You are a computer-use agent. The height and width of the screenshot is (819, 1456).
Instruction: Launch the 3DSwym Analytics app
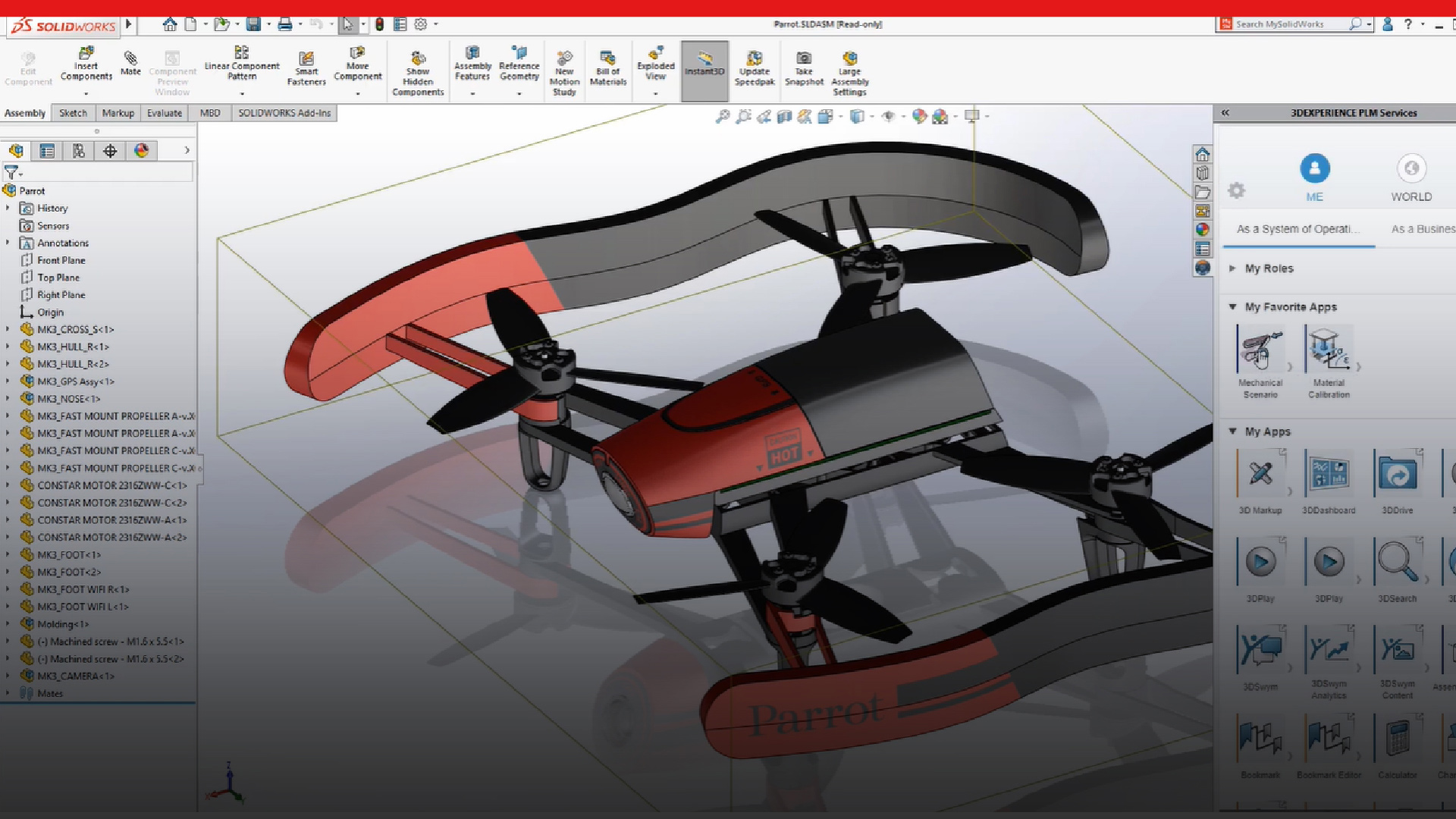point(1329,662)
